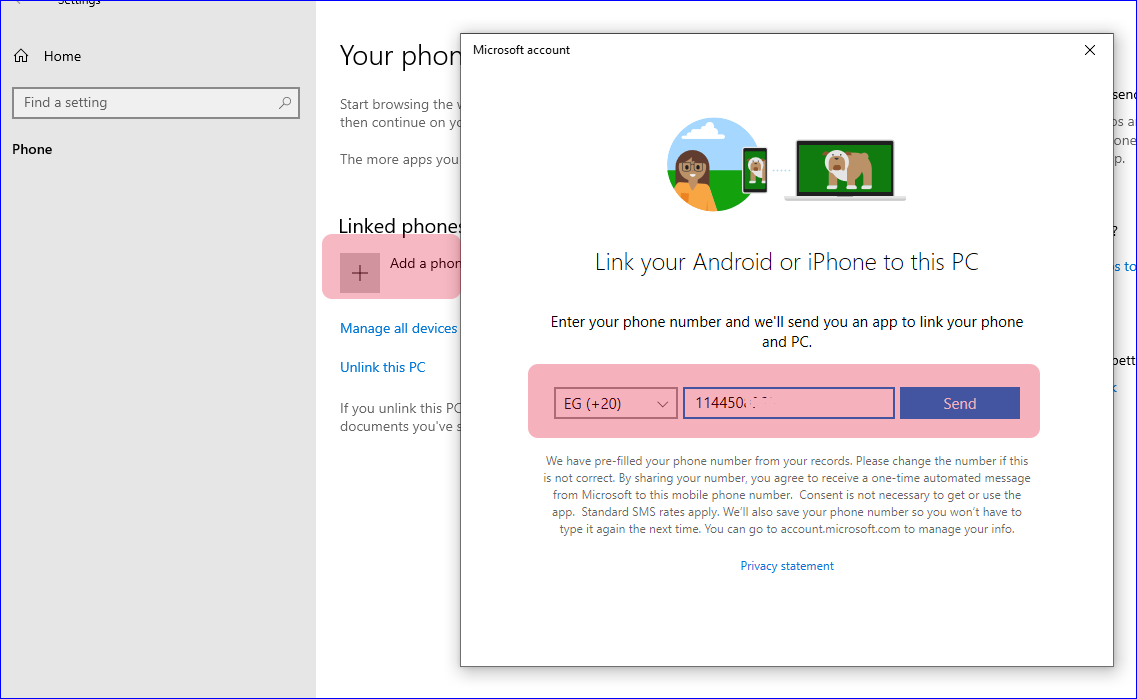Open Manage all devices link
1137x699 pixels.
[398, 328]
